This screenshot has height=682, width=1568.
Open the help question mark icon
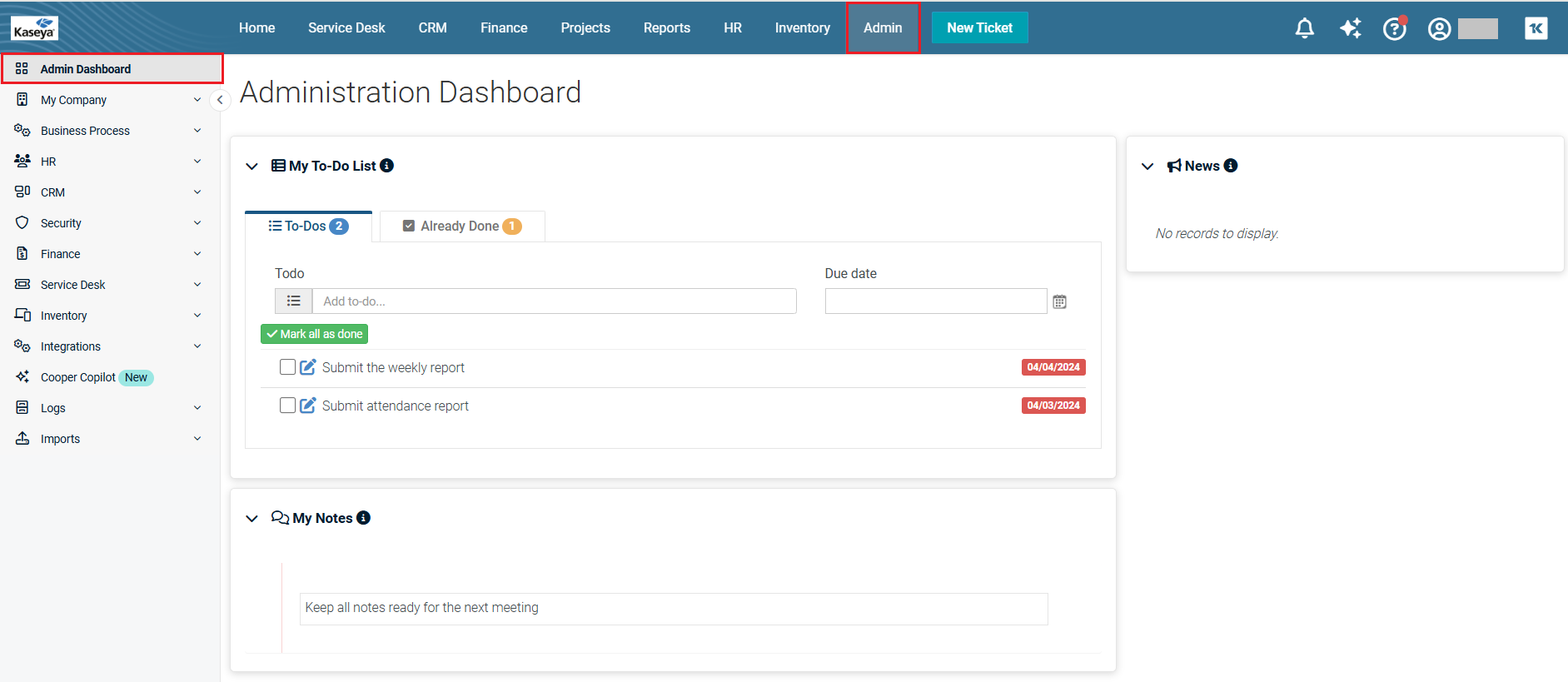[1395, 28]
